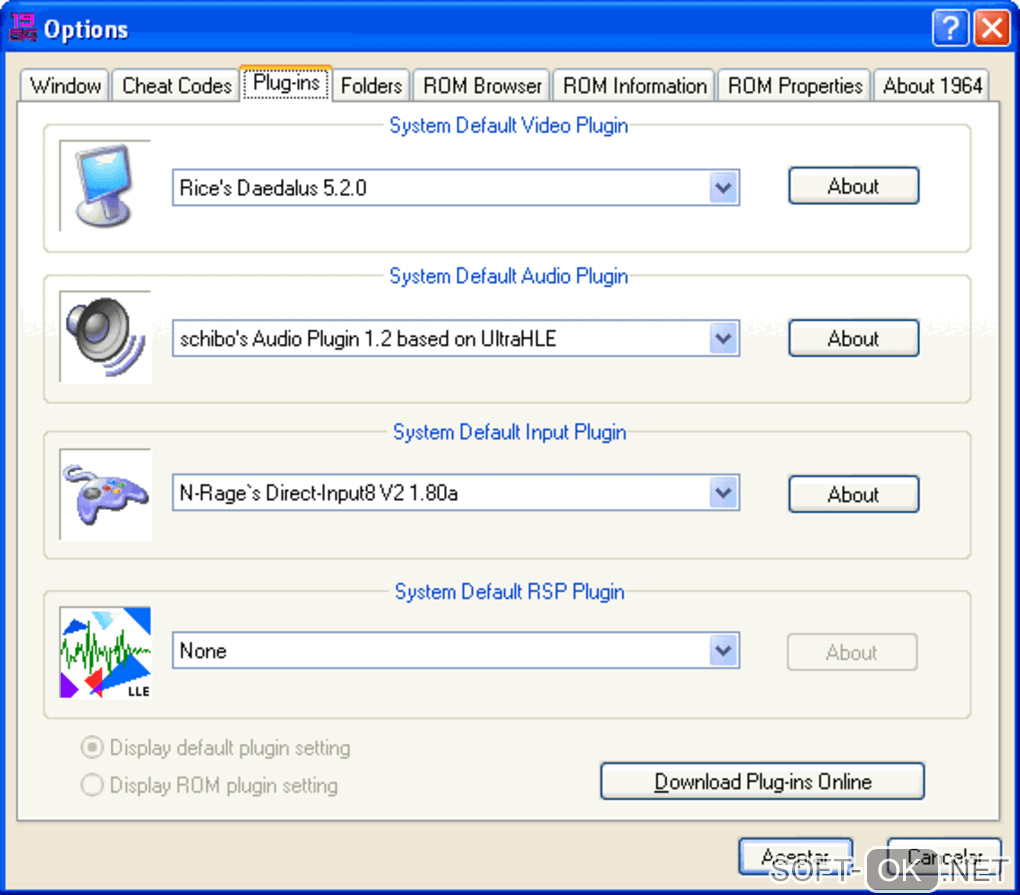Click the System Default Video Plugin label
Image resolution: width=1020 pixels, height=895 pixels.
pos(509,126)
